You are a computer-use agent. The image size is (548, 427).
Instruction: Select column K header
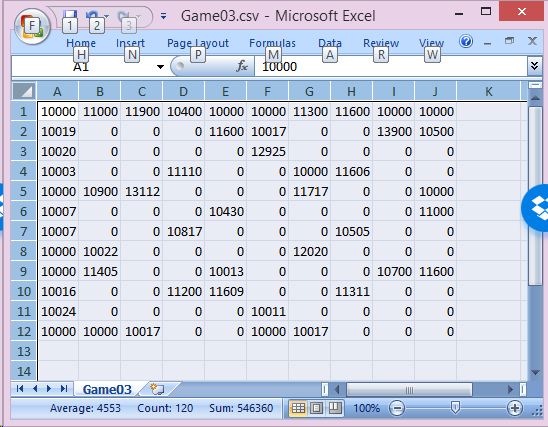pyautogui.click(x=488, y=92)
